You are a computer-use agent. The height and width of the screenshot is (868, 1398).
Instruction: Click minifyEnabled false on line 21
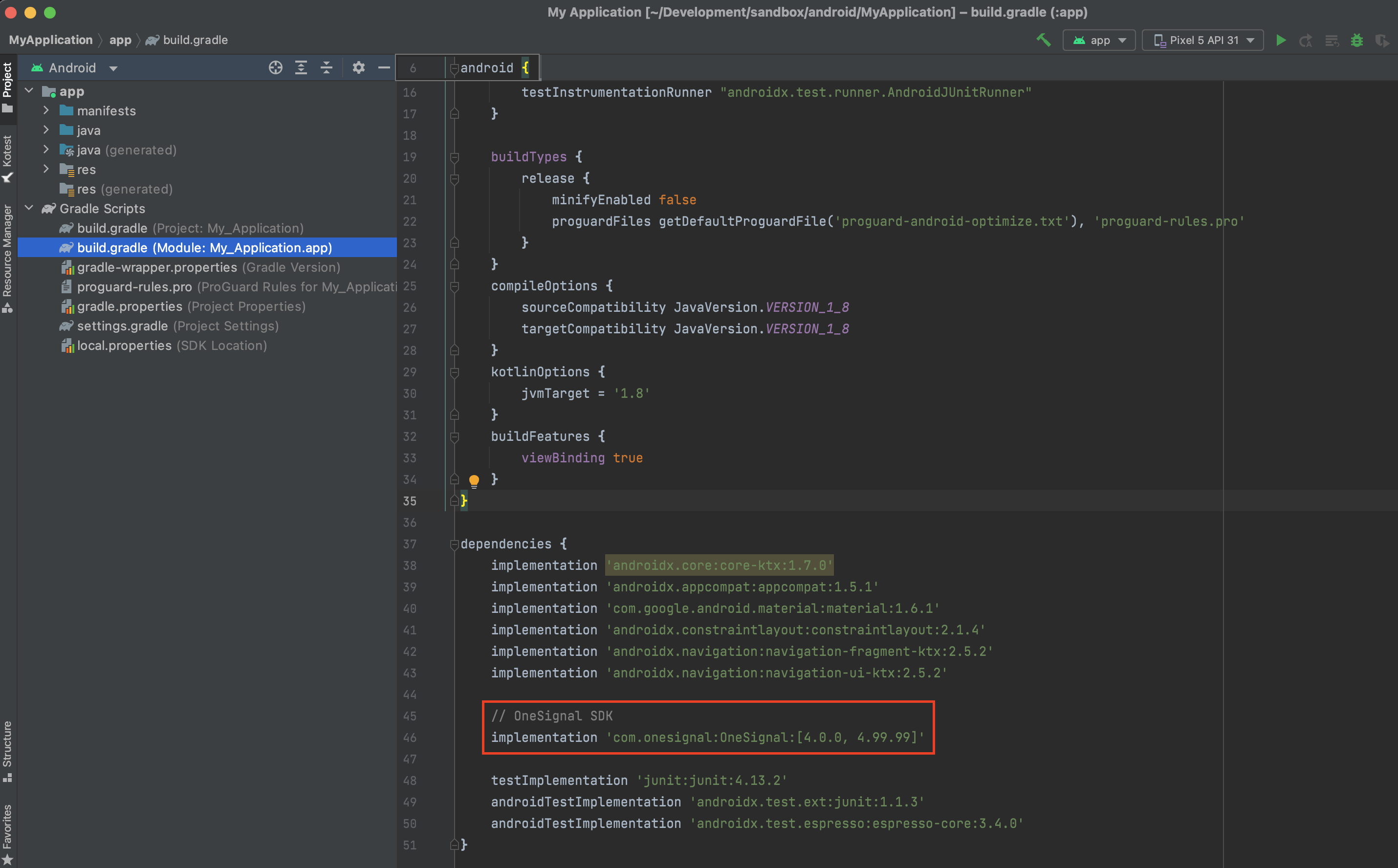coord(624,200)
